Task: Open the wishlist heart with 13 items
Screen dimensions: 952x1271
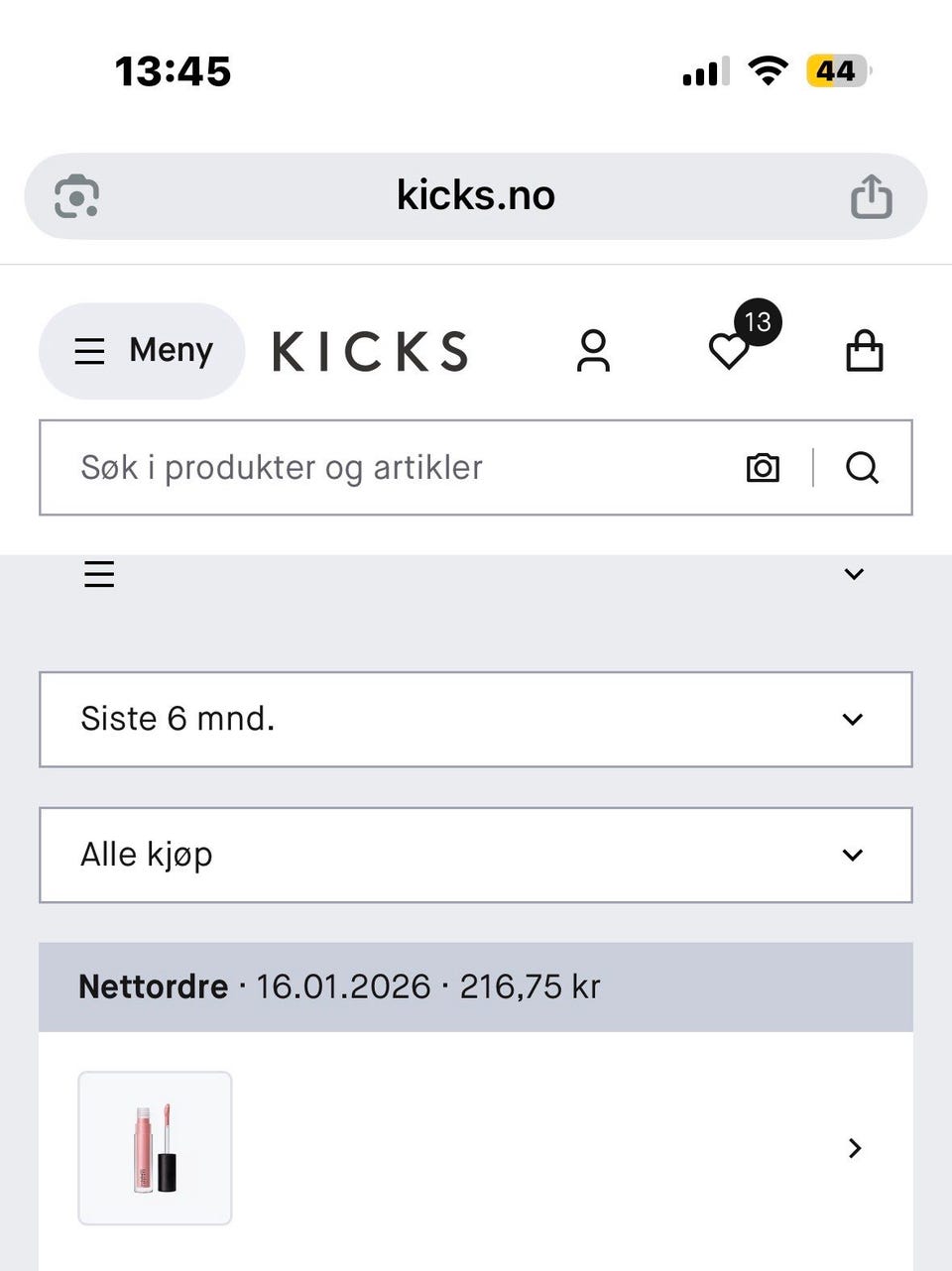Action: (x=730, y=351)
